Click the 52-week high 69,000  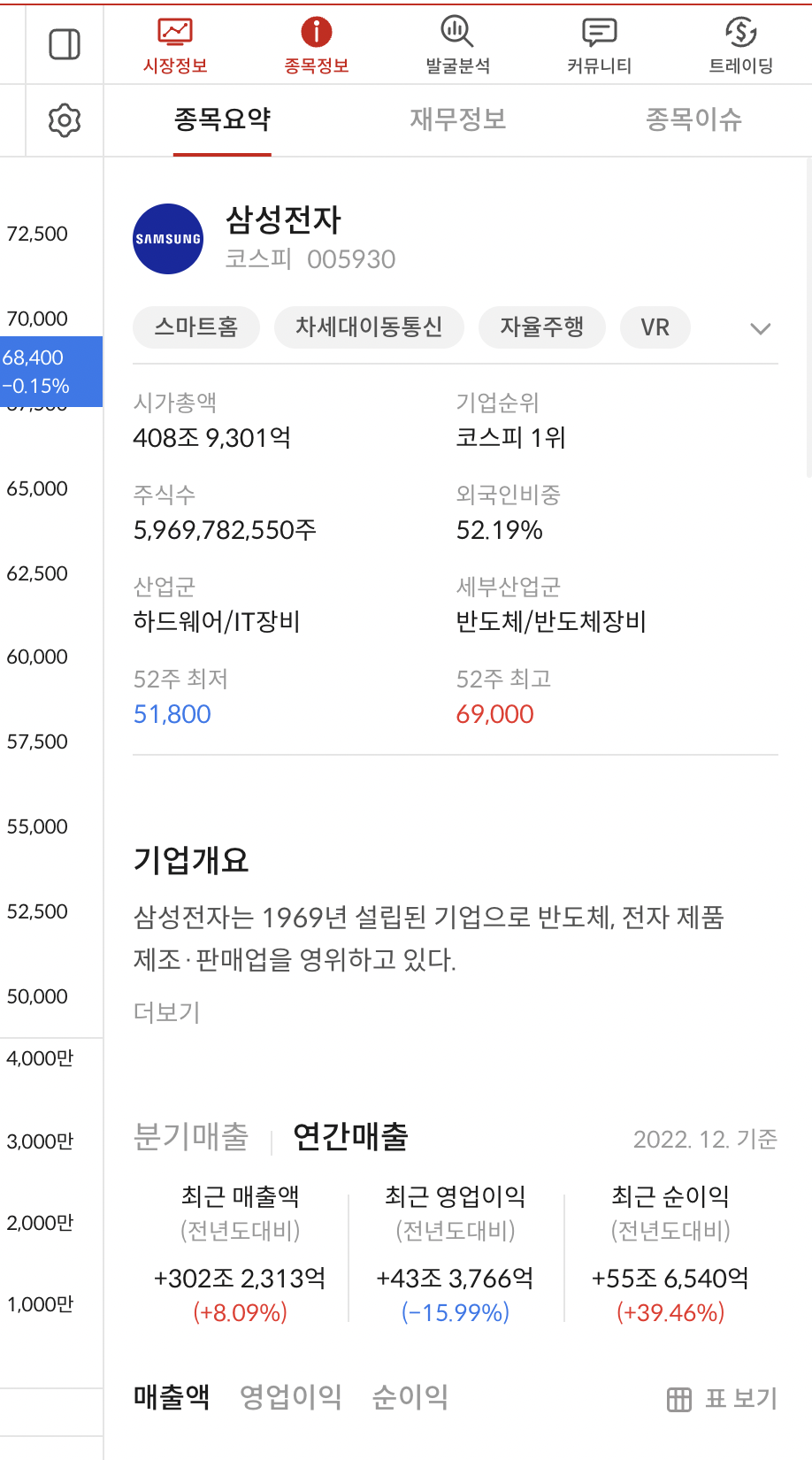[494, 714]
